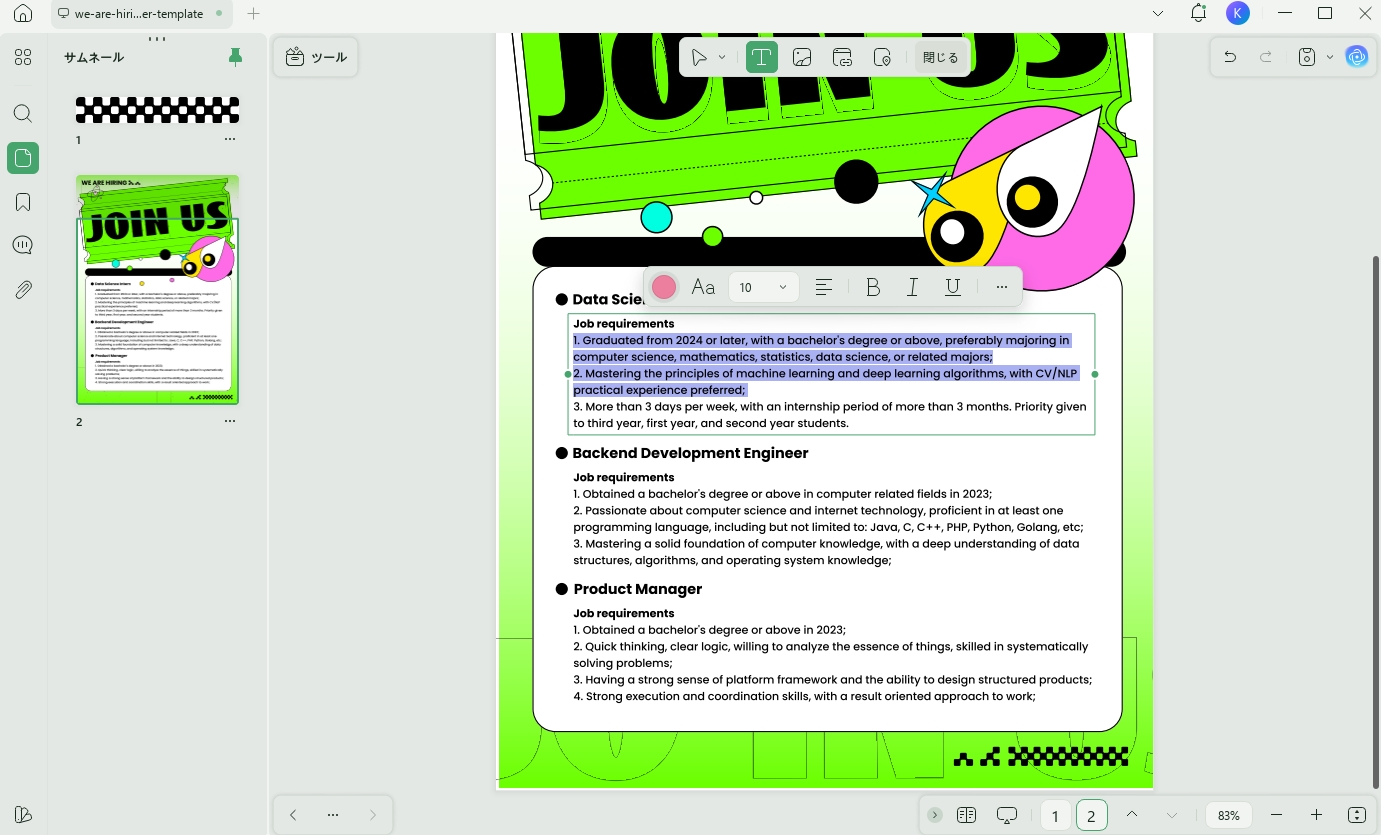
Task: Go to next item in bottom-left bar
Action: [x=373, y=815]
